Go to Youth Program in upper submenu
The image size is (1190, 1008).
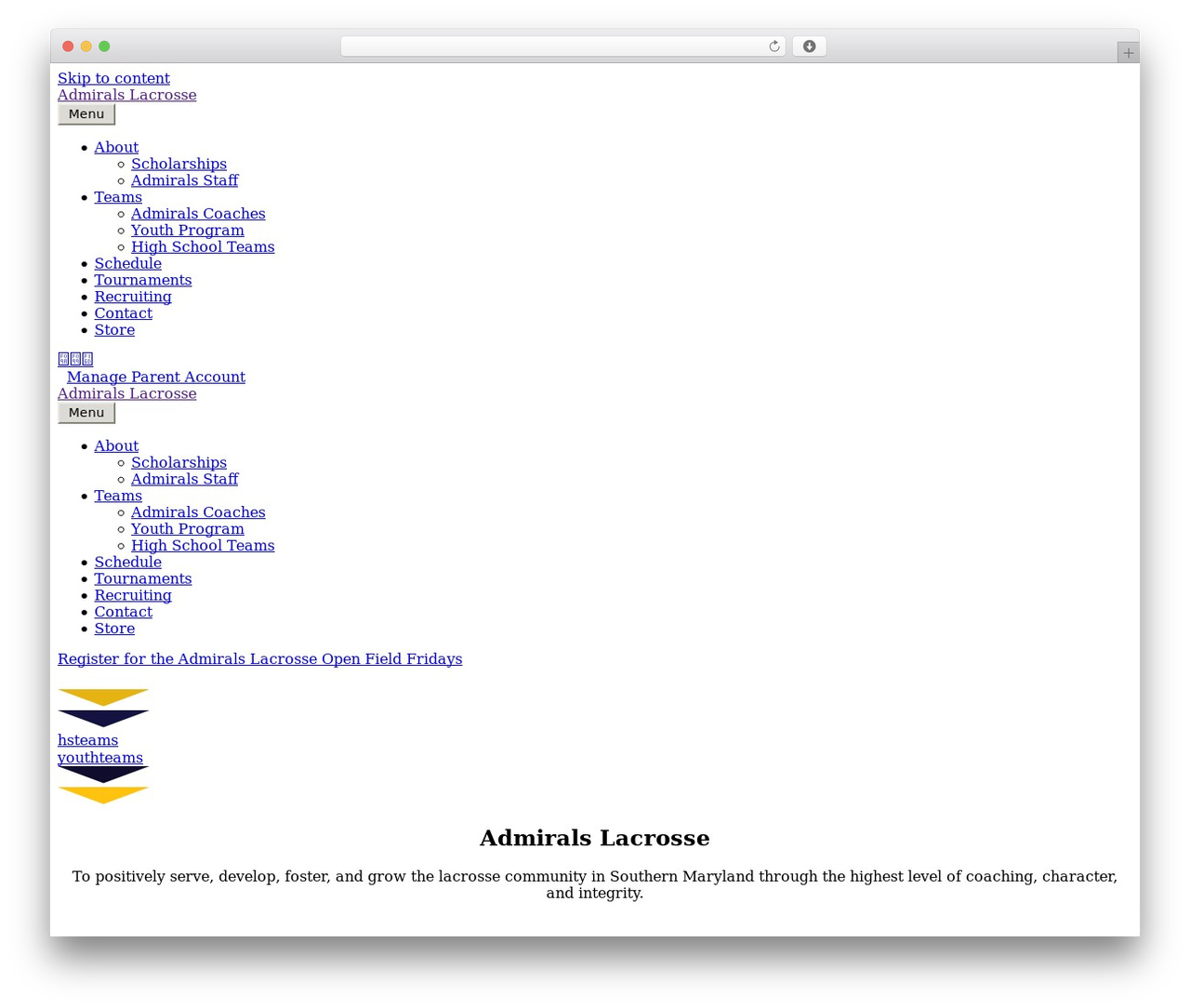pyautogui.click(x=187, y=231)
